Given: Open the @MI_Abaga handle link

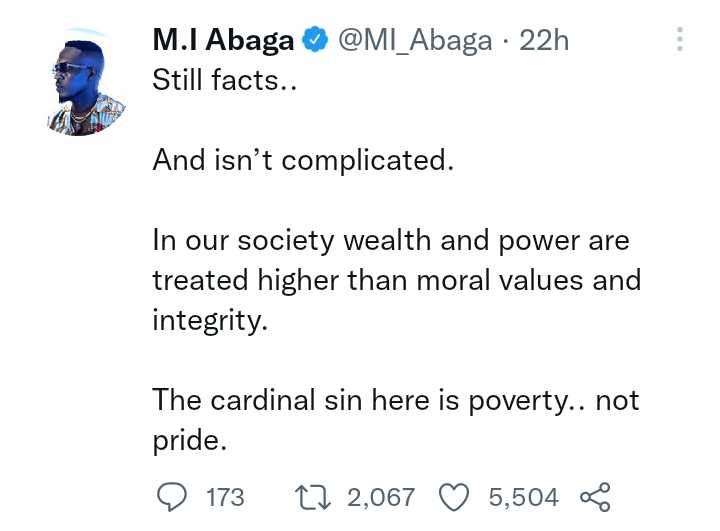Looking at the screenshot, I should pos(415,40).
